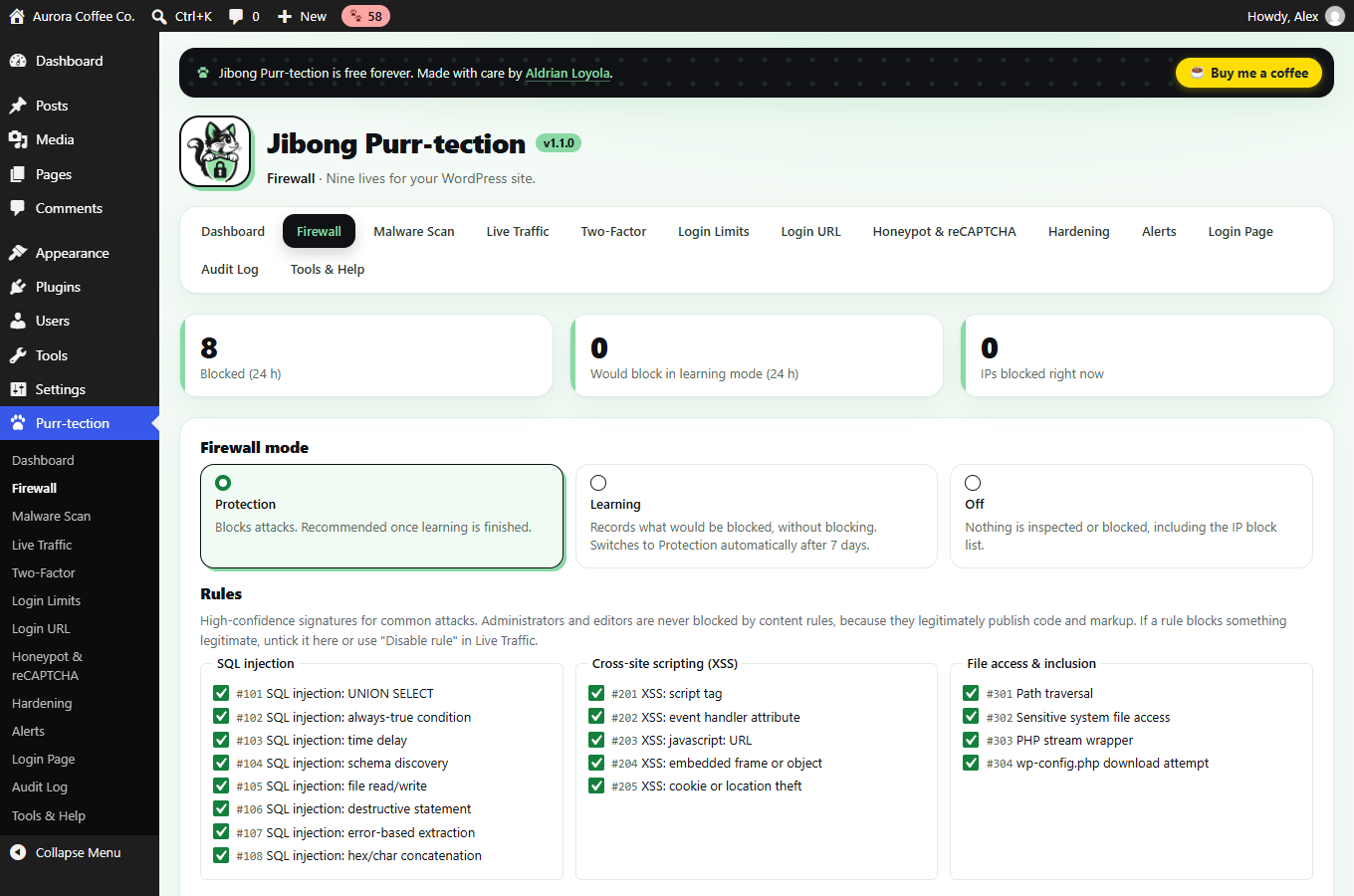The width and height of the screenshot is (1354, 896).
Task: Click the Blocked (24 h) stat card
Action: (x=366, y=355)
